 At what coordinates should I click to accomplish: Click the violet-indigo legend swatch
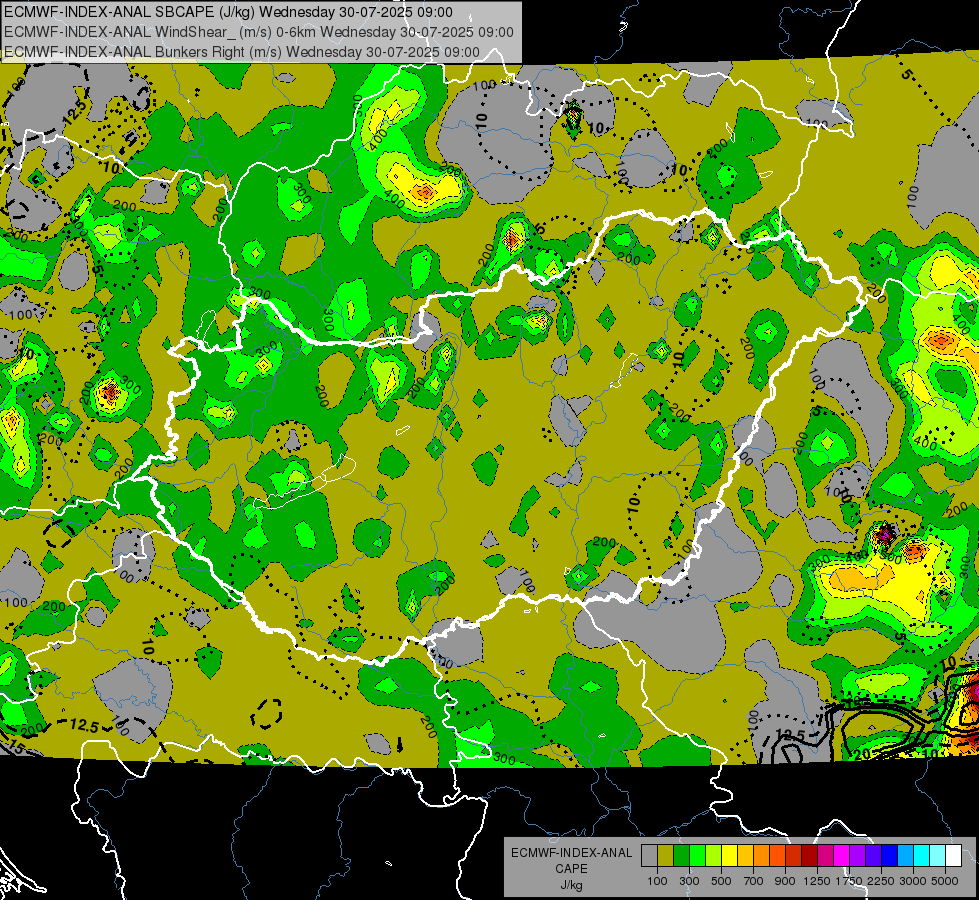(x=873, y=856)
